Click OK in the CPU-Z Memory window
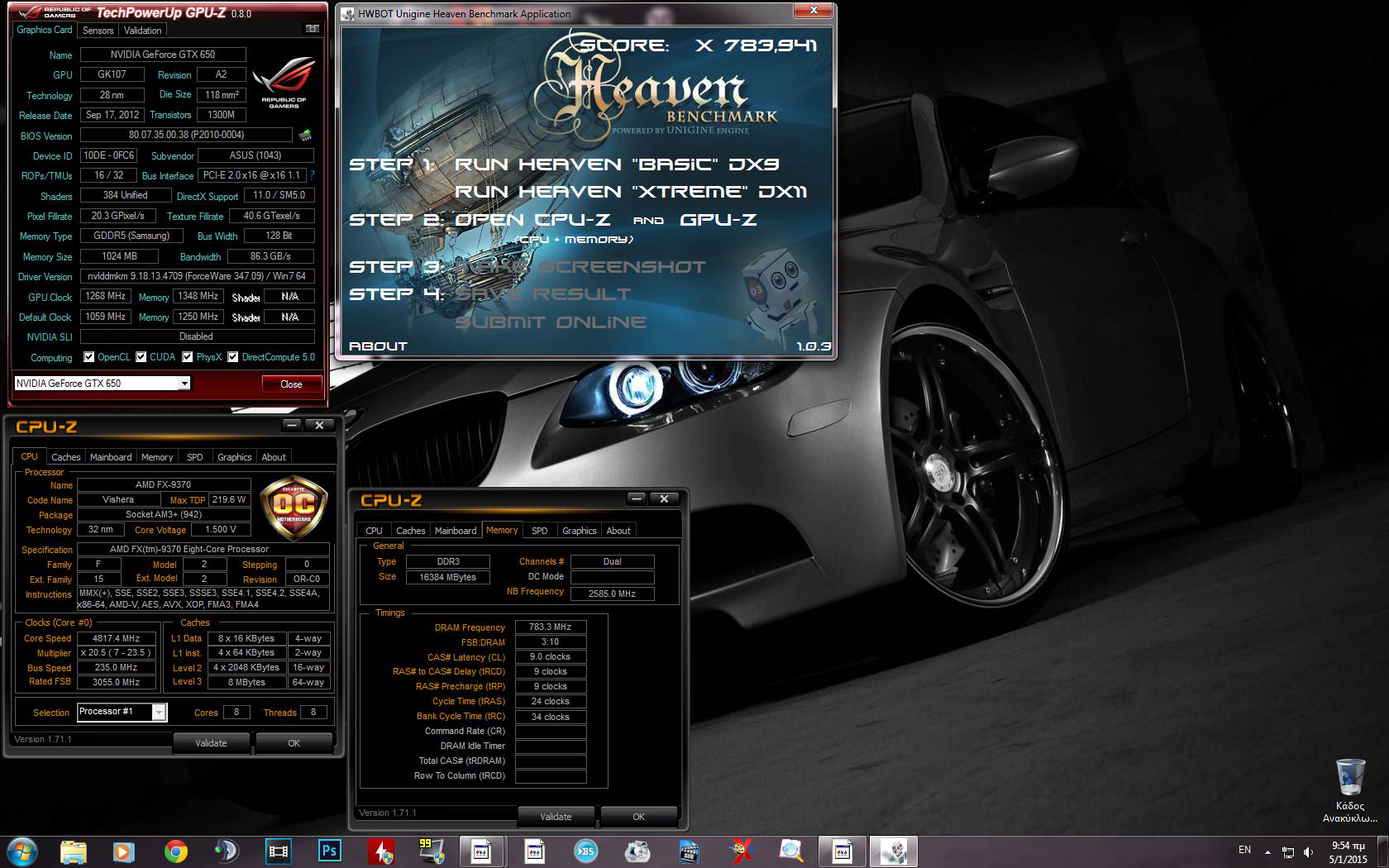The image size is (1389, 868). pos(638,817)
